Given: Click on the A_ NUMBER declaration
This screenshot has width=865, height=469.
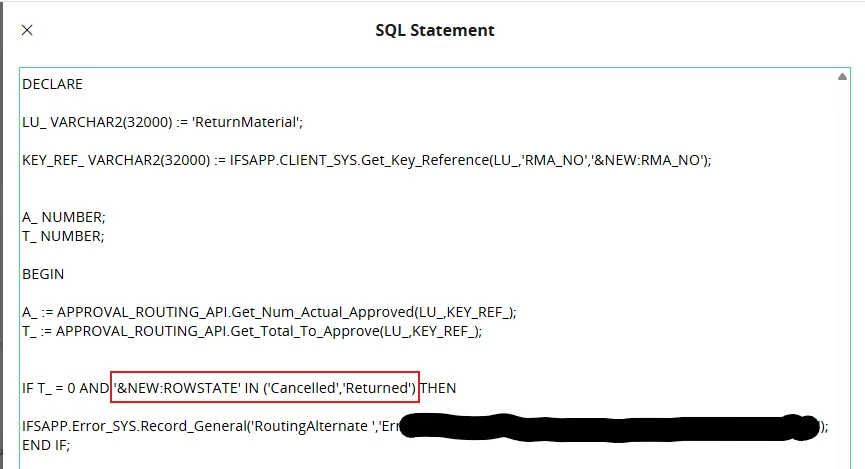Looking at the screenshot, I should tap(63, 217).
